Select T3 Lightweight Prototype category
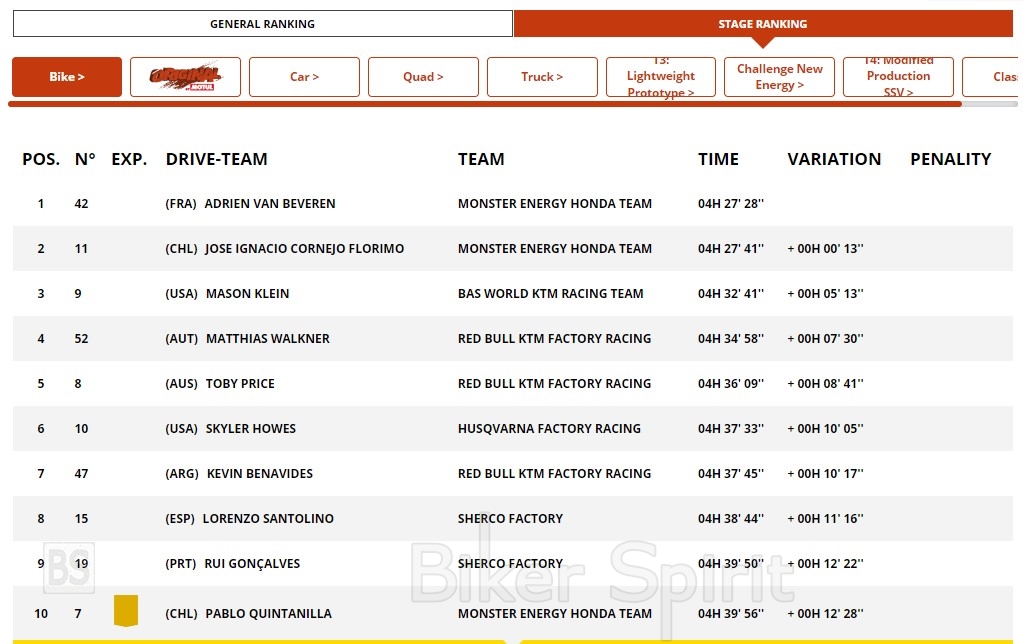The width and height of the screenshot is (1023, 644). coord(661,77)
